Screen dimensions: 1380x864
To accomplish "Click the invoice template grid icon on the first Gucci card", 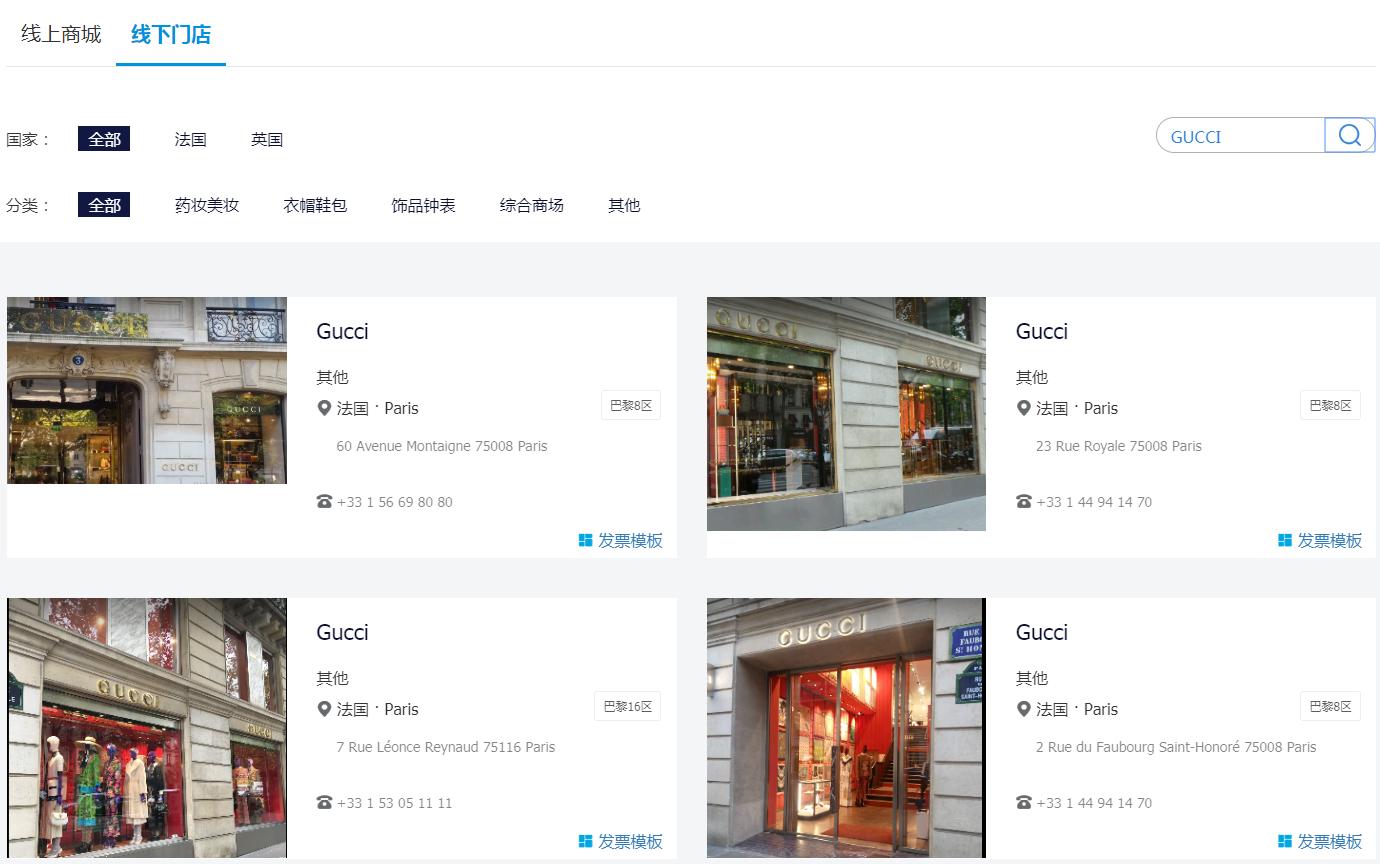I will (585, 539).
